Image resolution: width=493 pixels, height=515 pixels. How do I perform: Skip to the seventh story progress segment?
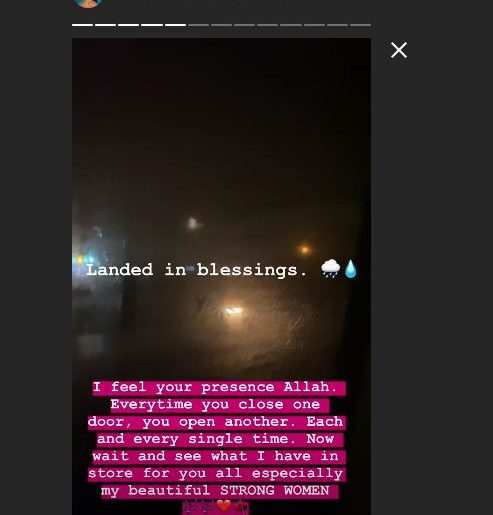221,25
